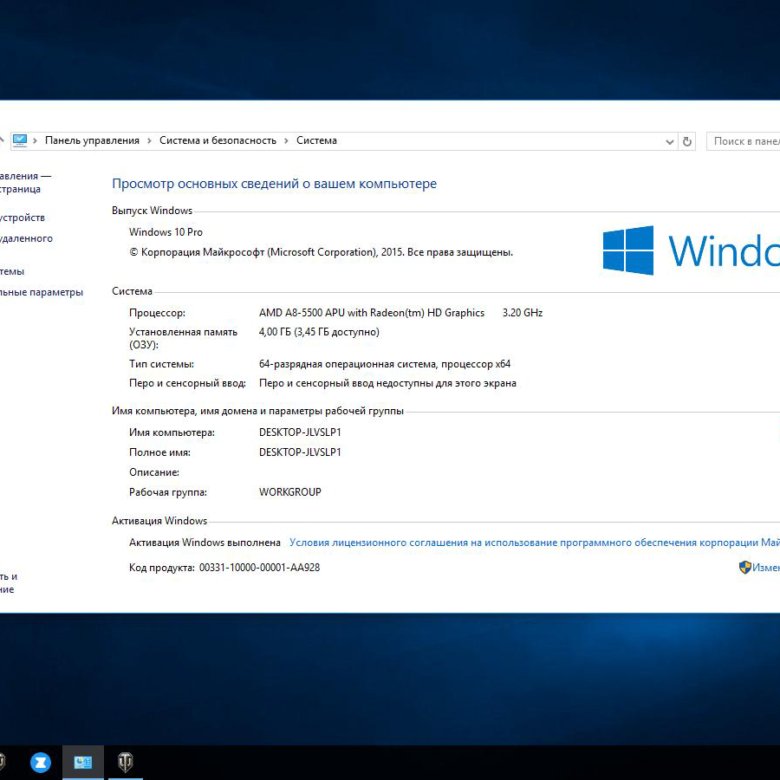Launch World of Tanks from the taskbar
The width and height of the screenshot is (780, 780).
(125, 762)
